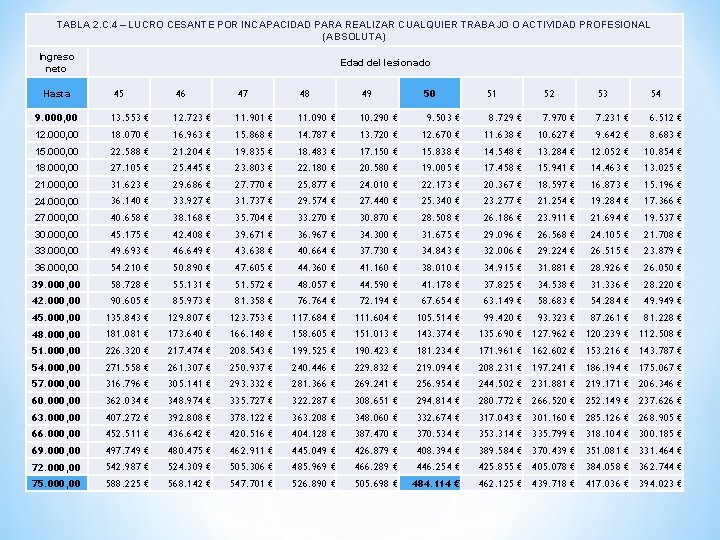Click the cell value 31.675 €
720x540 pixels.
[440, 235]
